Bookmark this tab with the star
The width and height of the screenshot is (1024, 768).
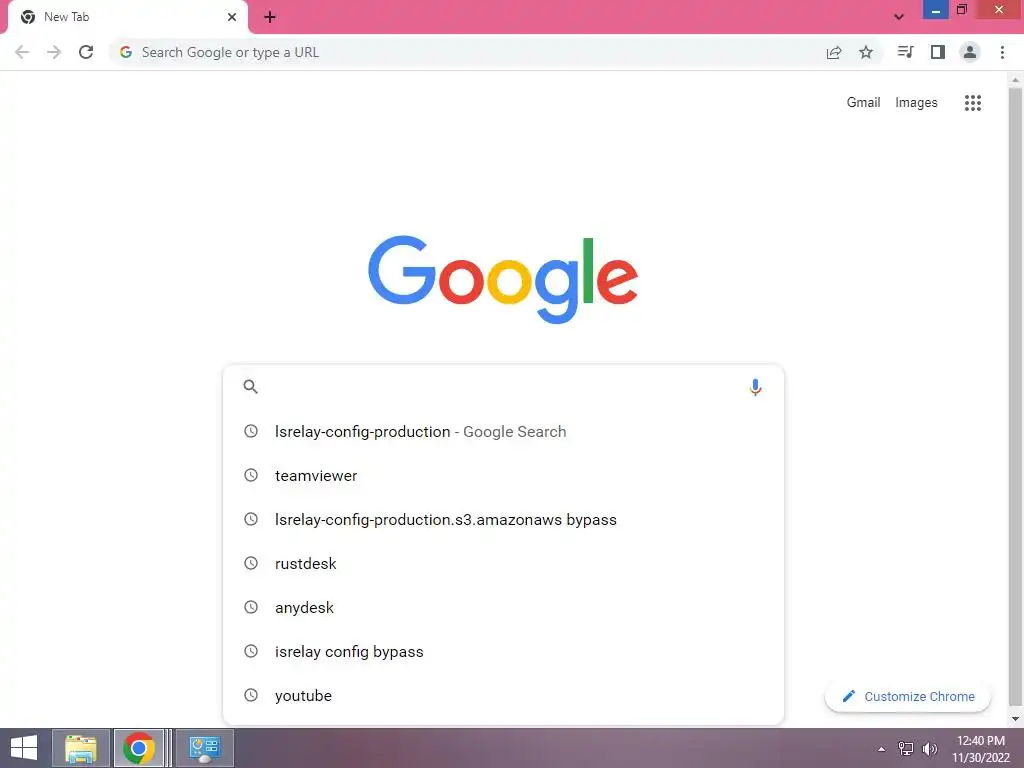[x=866, y=52]
